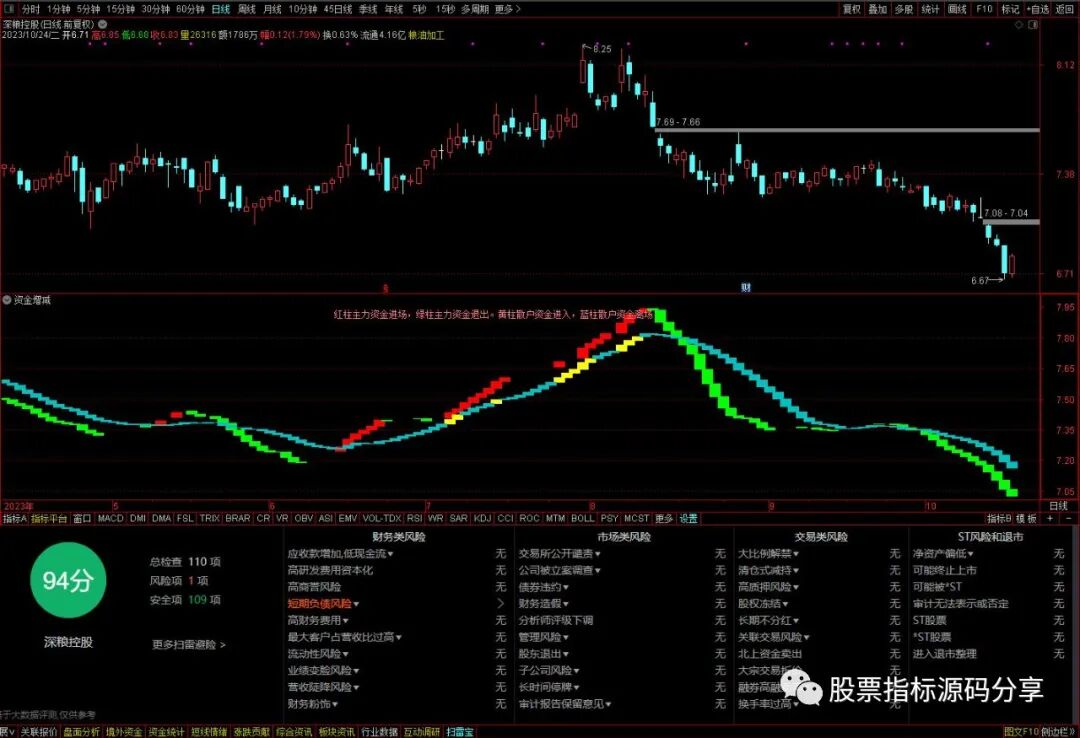Click the 北上资金卖出 risk item
The image size is (1080, 738).
770,654
